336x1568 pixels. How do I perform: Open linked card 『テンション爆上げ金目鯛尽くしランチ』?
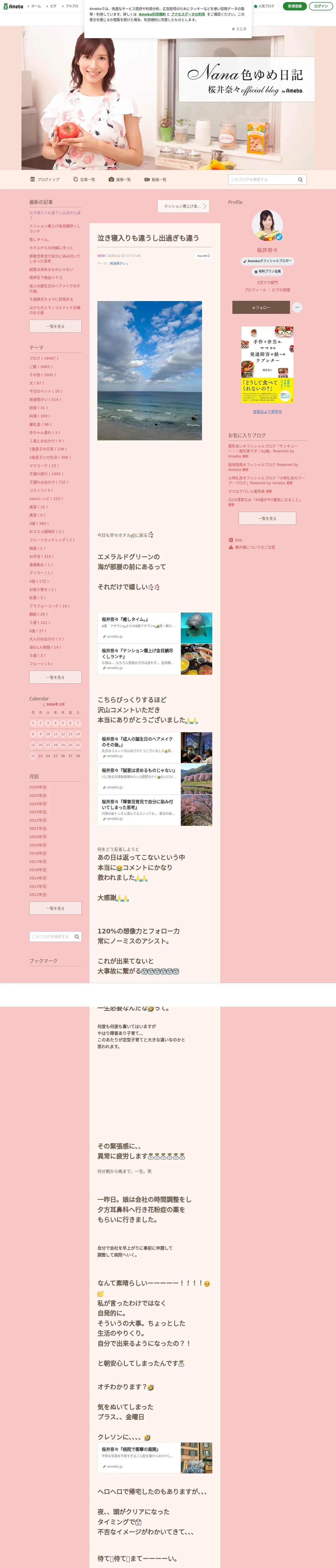point(155,659)
